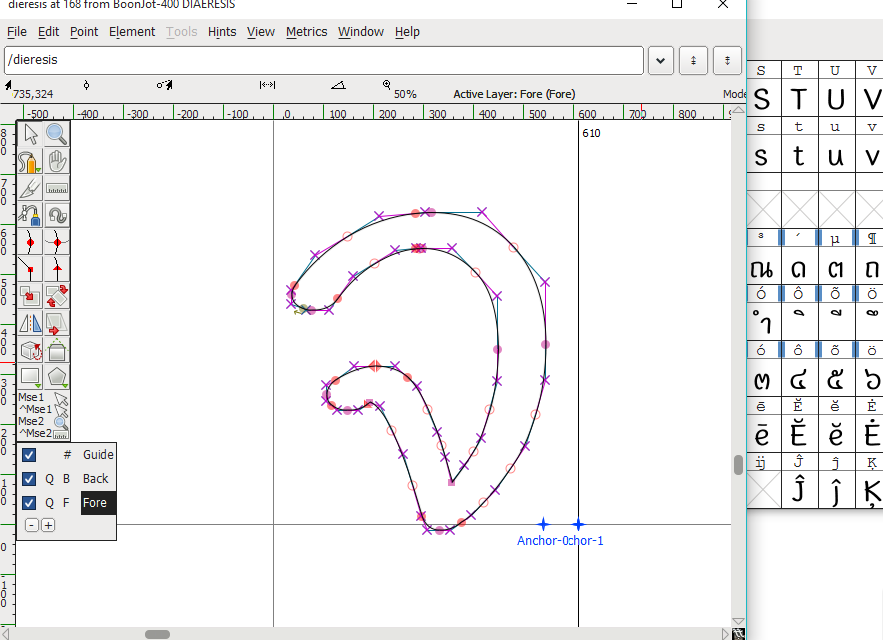Click the vertical scrollbar thumb of glyph canvas
This screenshot has width=883, height=640.
(x=738, y=465)
